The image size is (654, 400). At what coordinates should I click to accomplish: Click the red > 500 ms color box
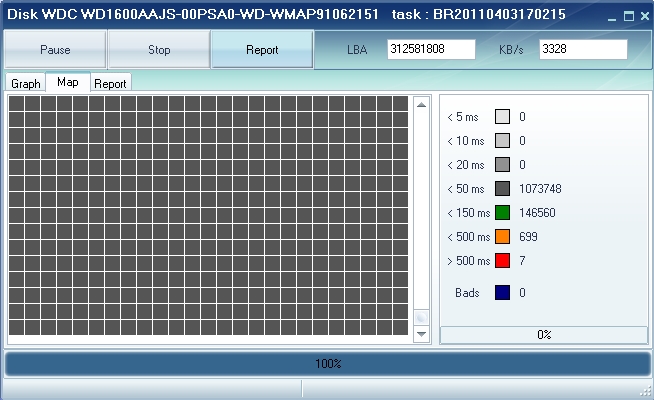502,261
